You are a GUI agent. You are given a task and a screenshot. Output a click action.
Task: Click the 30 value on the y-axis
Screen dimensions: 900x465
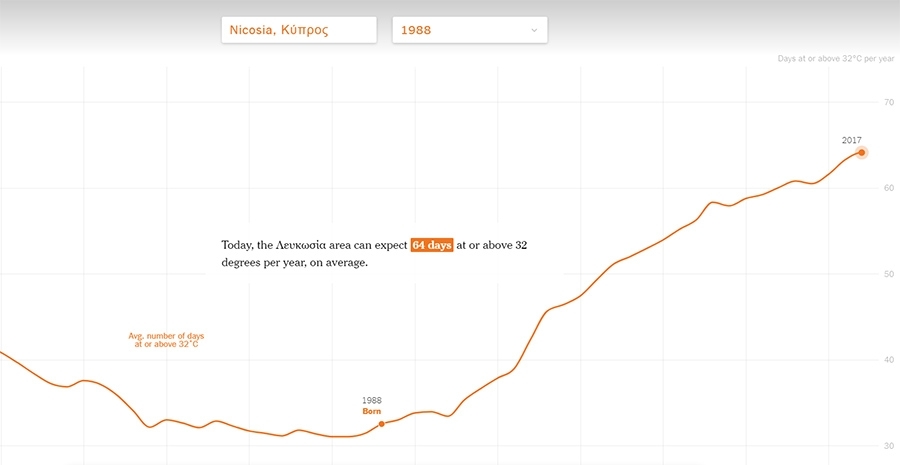click(889, 446)
